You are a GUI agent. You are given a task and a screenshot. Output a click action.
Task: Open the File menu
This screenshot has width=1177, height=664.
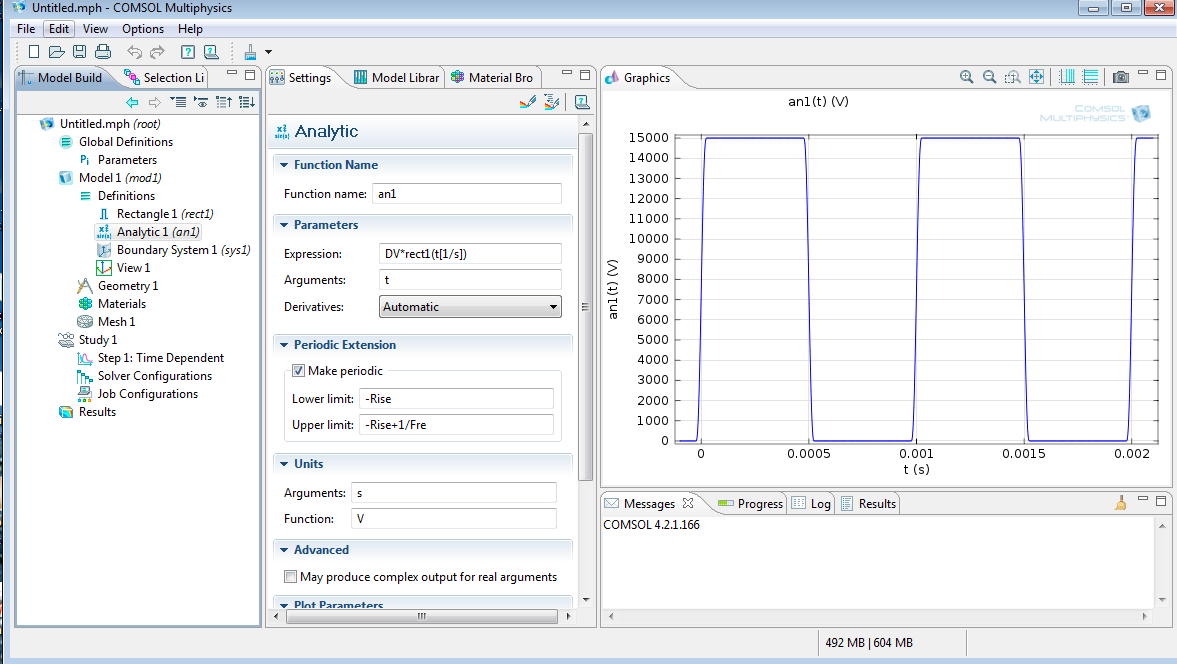tap(26, 29)
